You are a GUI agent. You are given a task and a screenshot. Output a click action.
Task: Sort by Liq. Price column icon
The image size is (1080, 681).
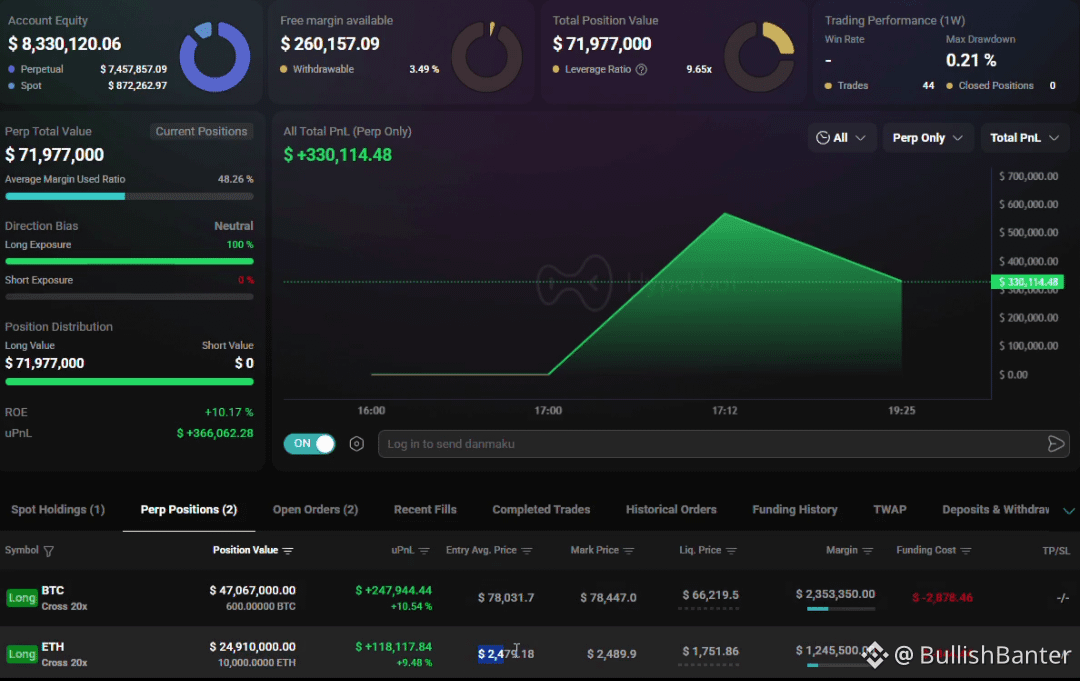[731, 551]
